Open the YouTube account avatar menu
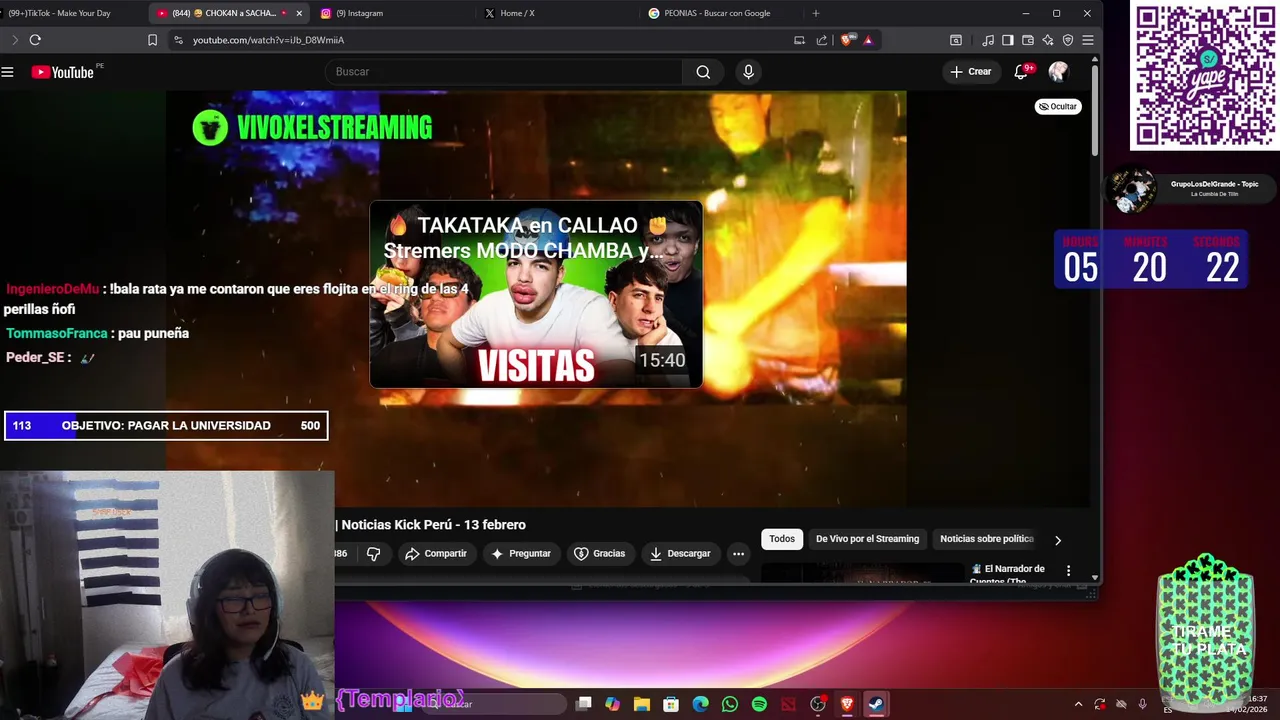 [x=1058, y=72]
